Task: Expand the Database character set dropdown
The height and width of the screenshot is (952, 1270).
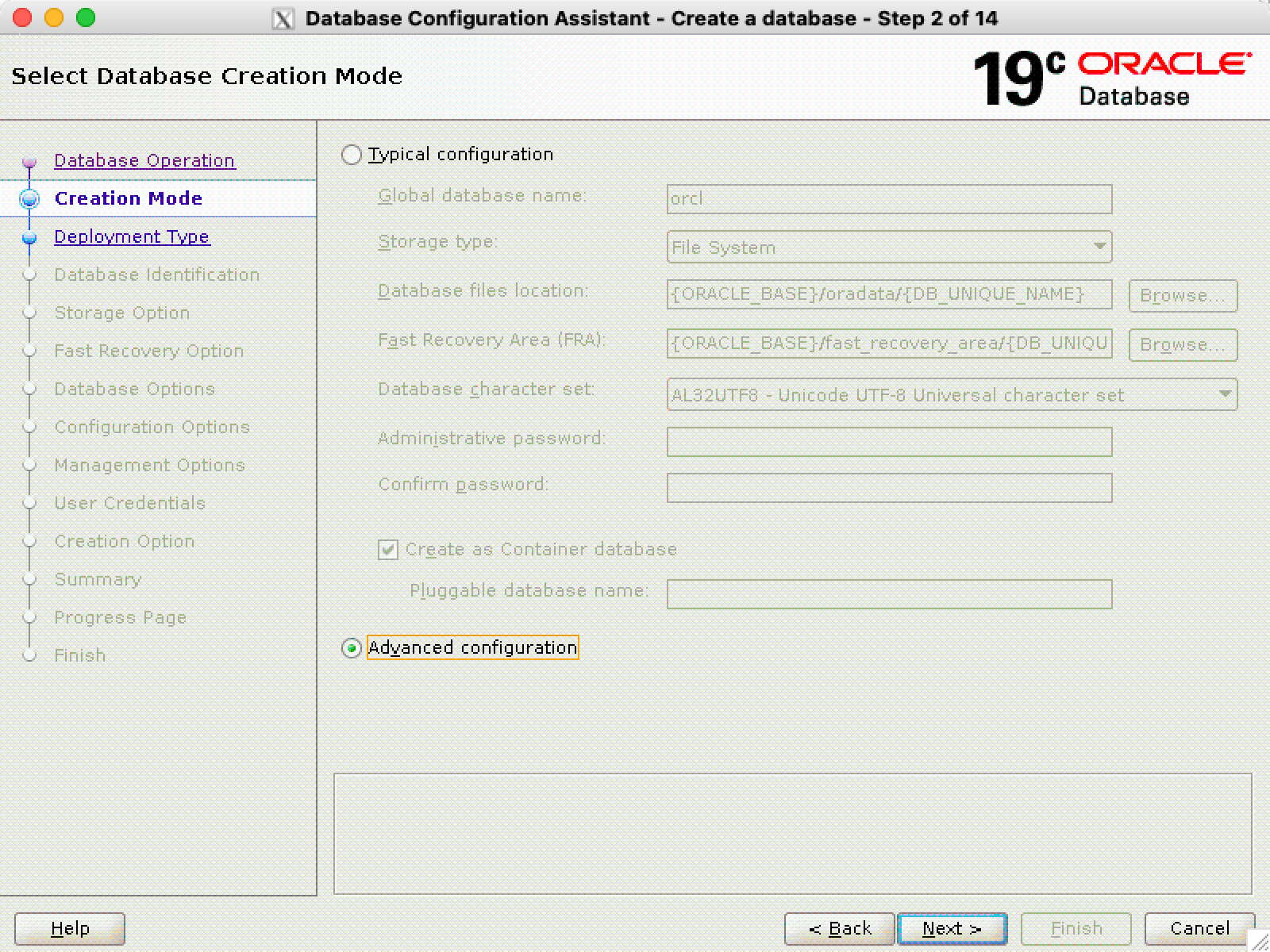Action: (x=952, y=395)
